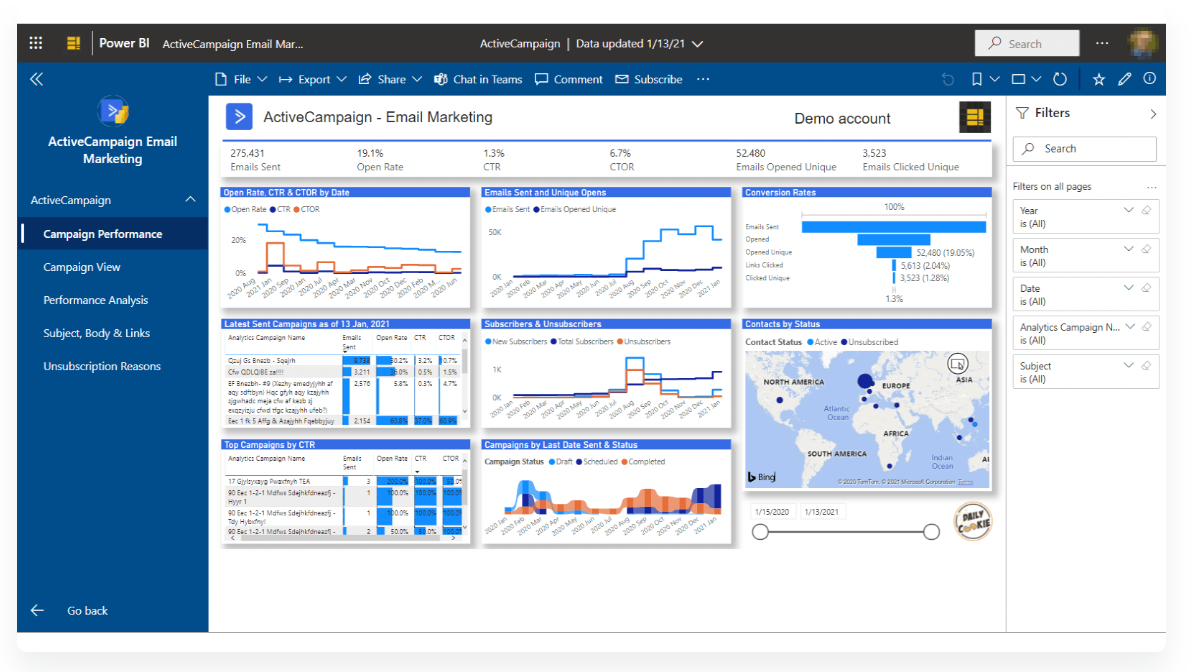Expand the Month filter card chevron

(1129, 249)
